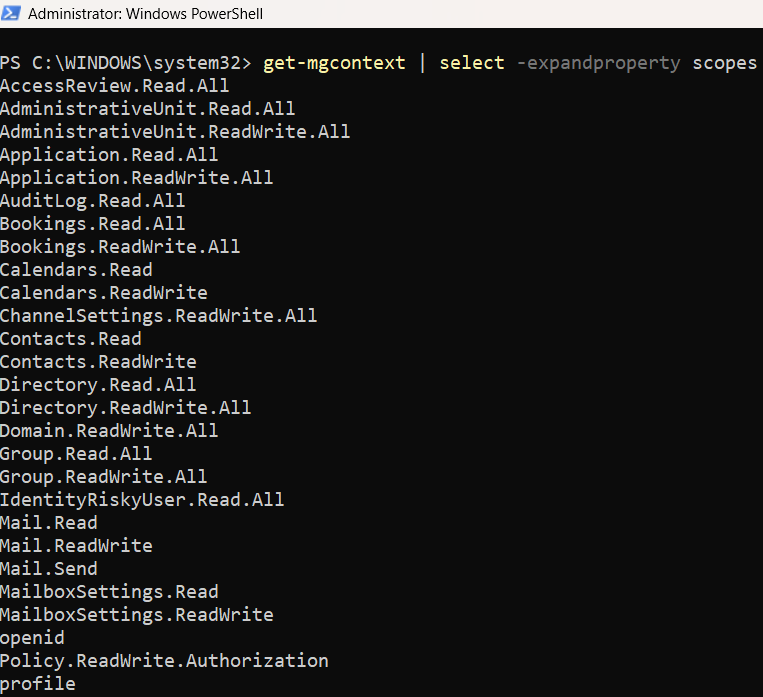Click the openid scope line
The image size is (763, 697).
point(32,638)
